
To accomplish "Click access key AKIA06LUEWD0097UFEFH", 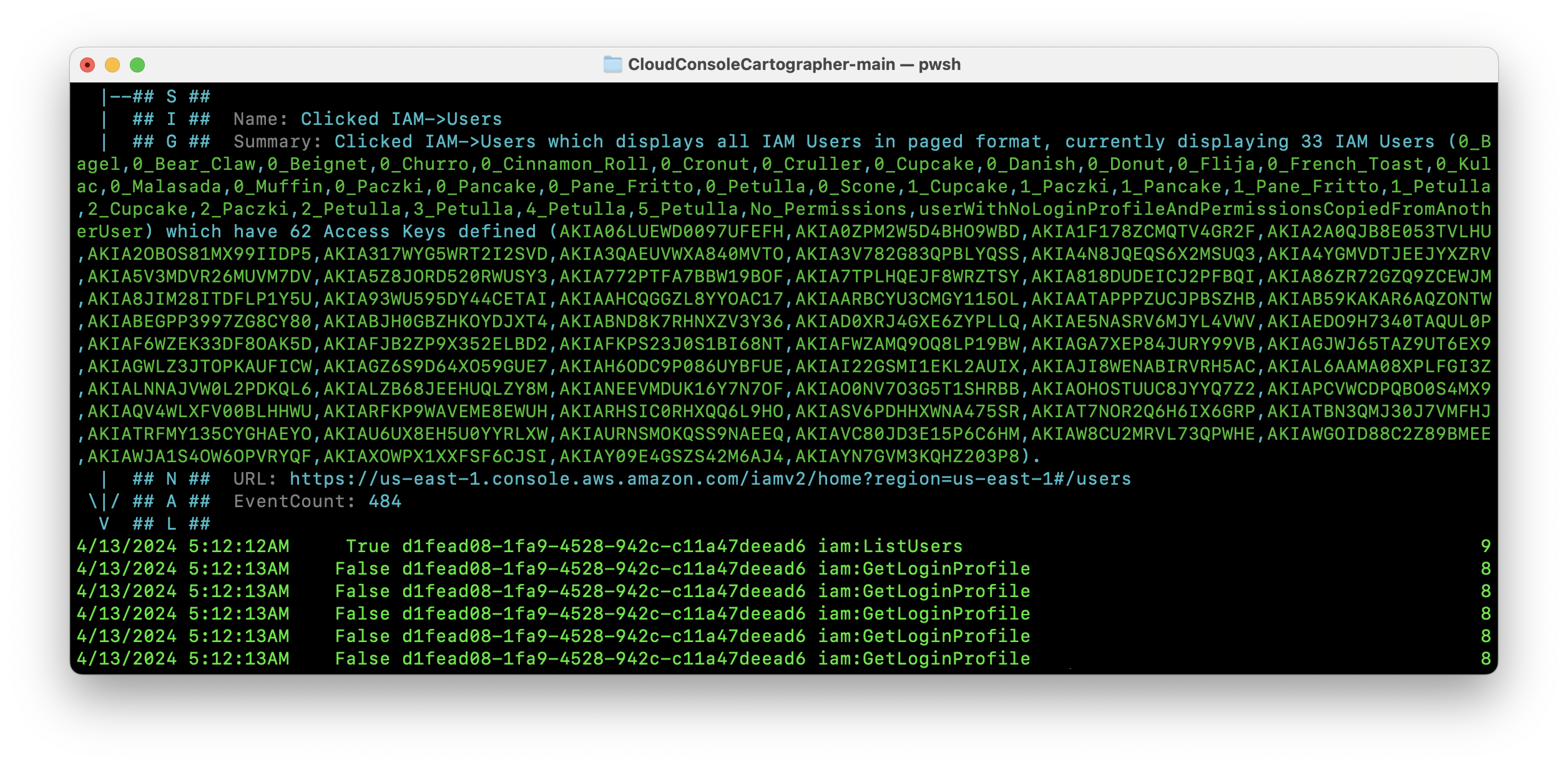I will coord(672,231).
